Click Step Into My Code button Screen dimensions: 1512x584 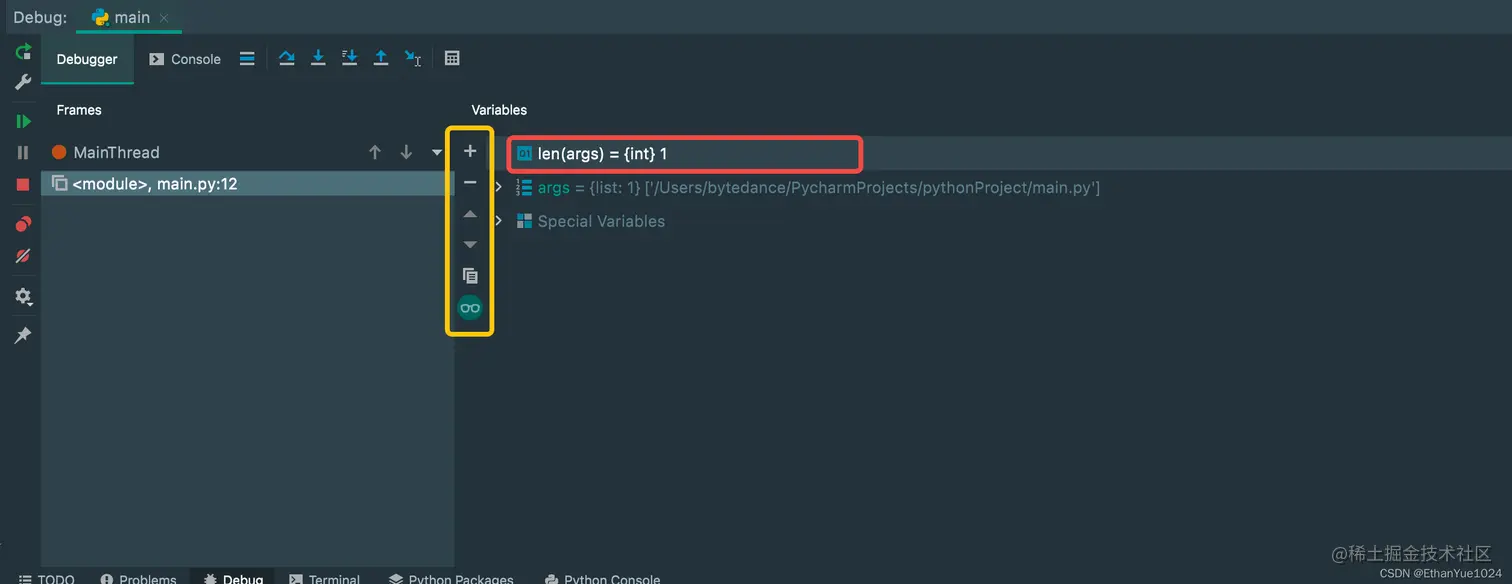coord(349,58)
